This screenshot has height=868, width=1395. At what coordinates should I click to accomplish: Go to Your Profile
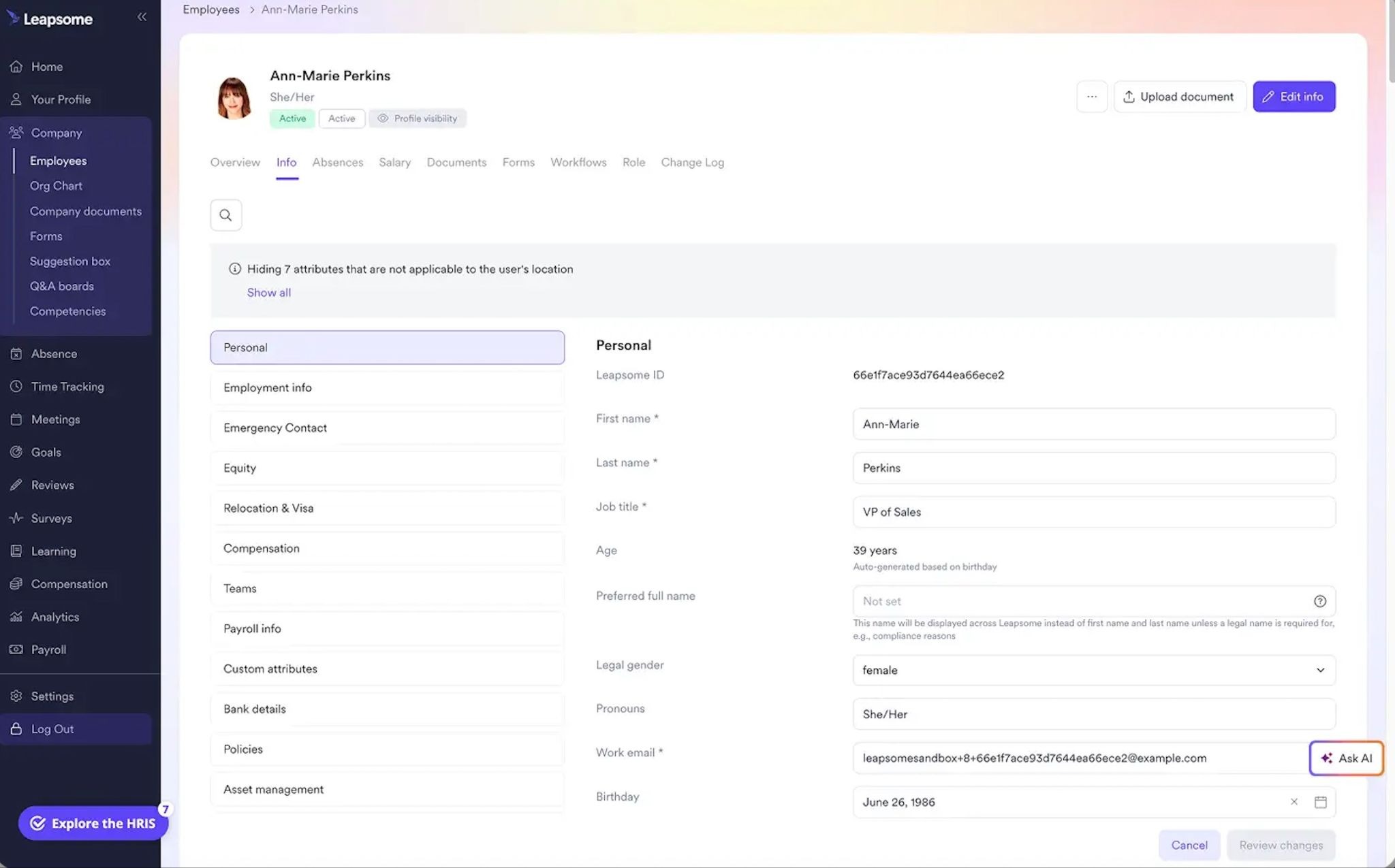point(60,99)
